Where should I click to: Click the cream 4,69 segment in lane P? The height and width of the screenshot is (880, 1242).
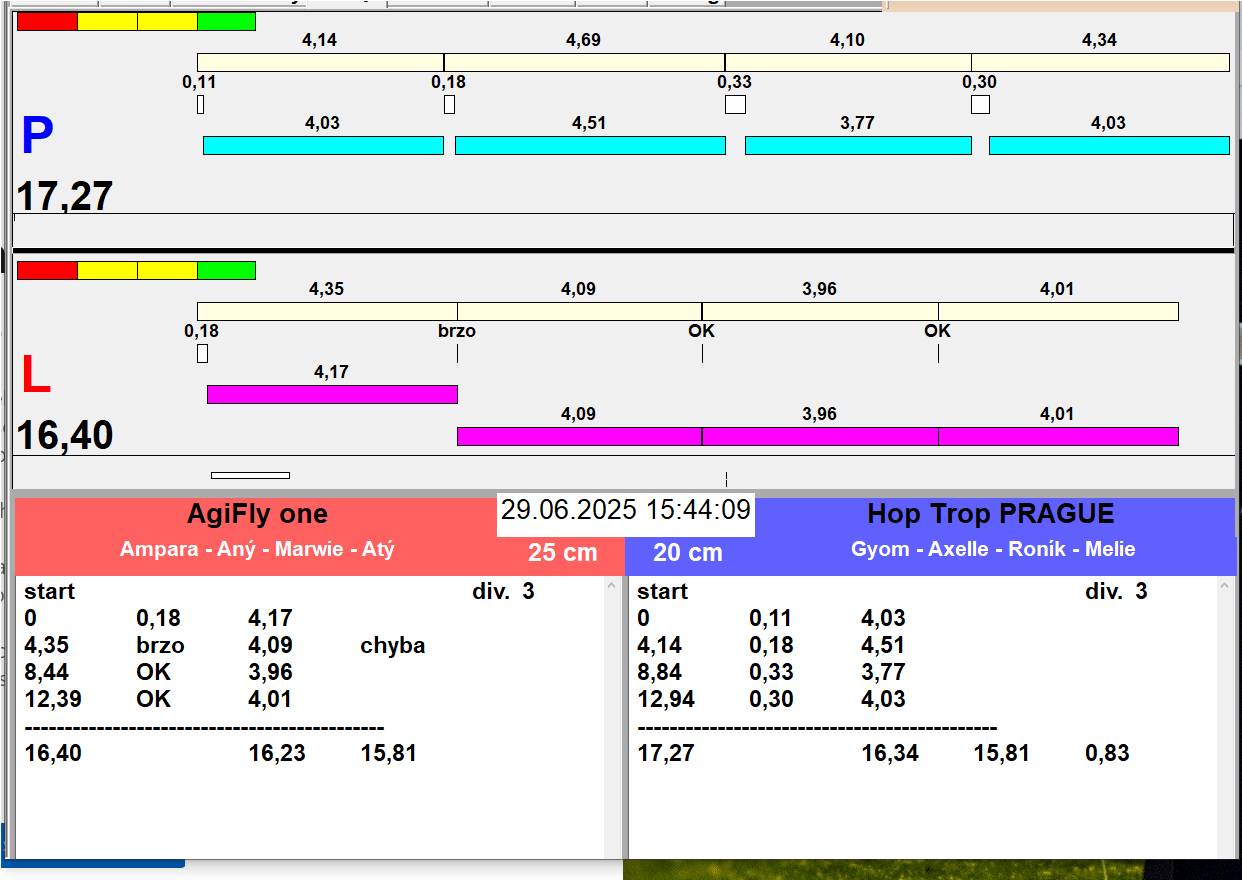584,62
